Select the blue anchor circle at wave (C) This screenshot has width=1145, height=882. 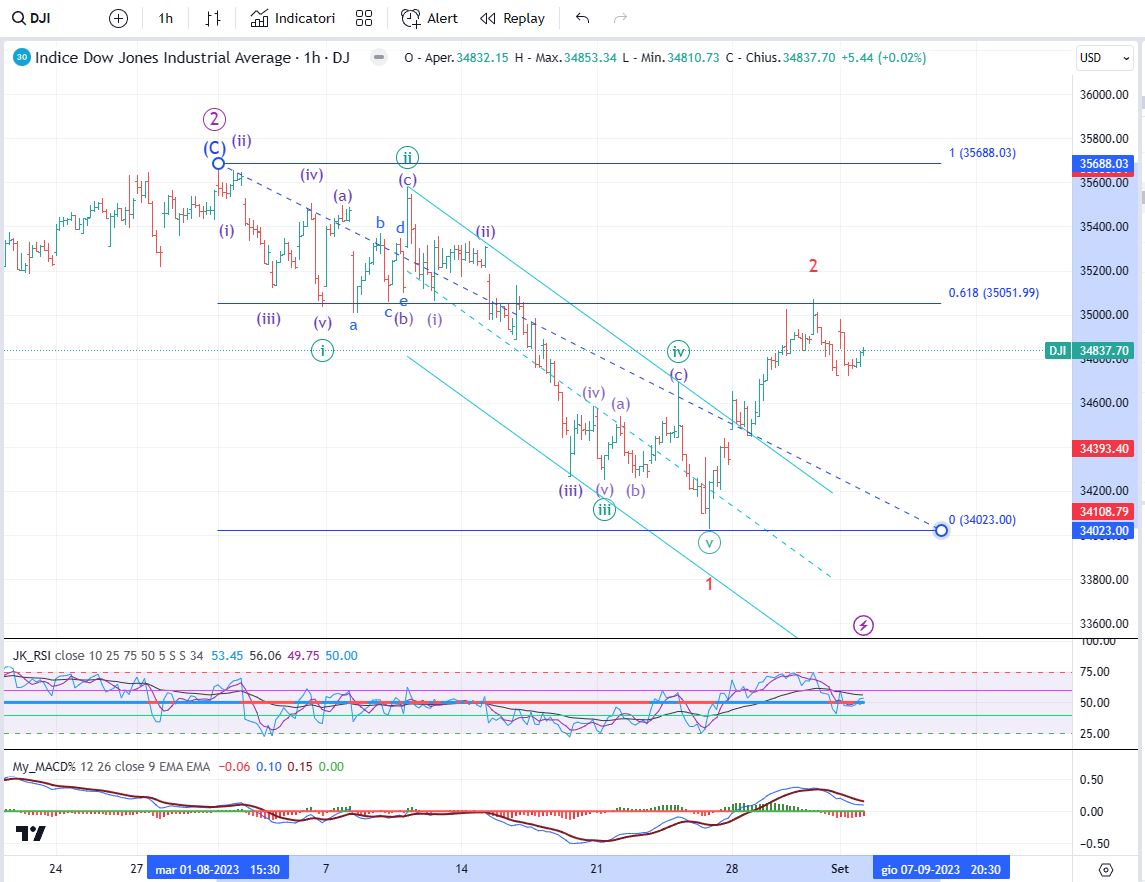point(218,164)
